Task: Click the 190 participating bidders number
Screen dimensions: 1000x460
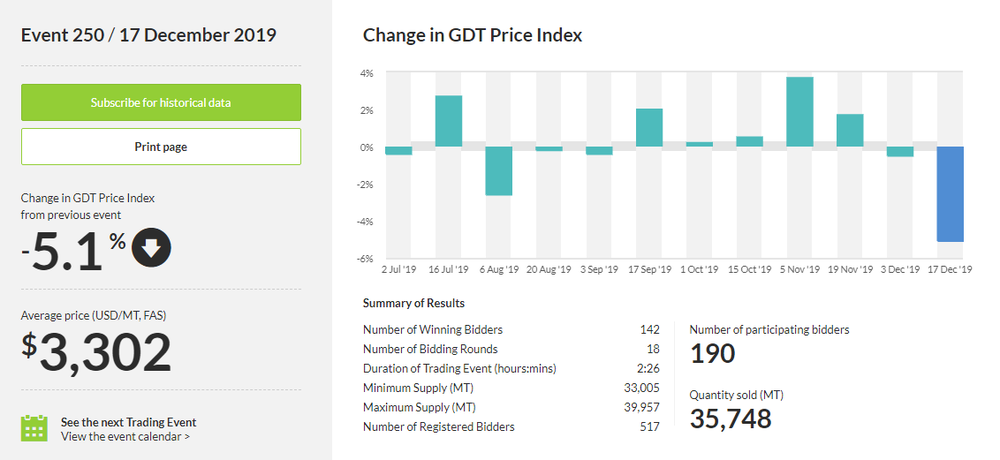Action: [713, 353]
